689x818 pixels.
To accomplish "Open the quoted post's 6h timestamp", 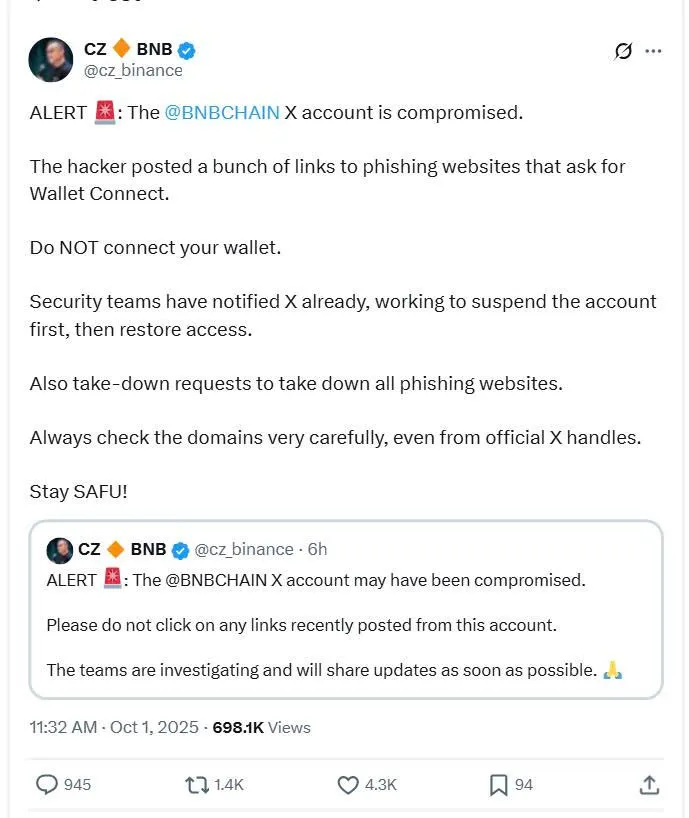I will coord(317,549).
